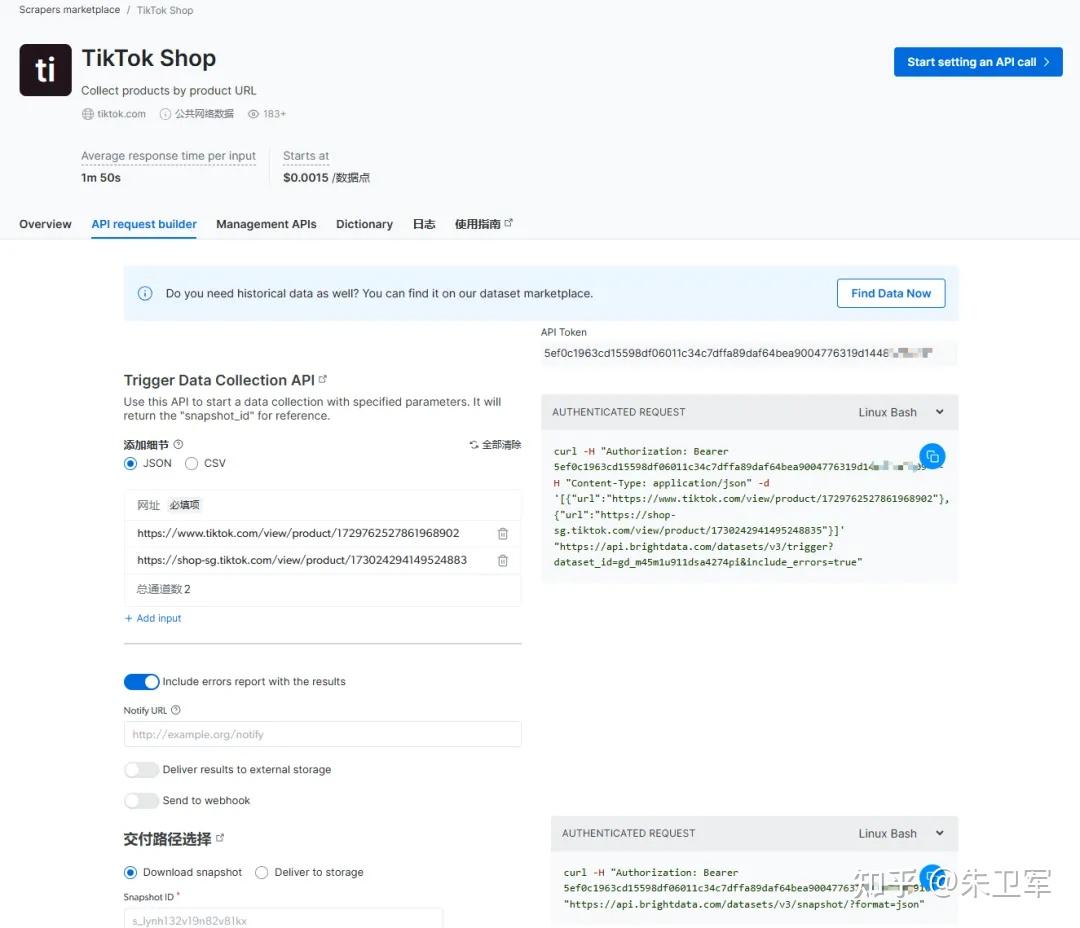Toggle Include errors report with the results
This screenshot has height=928, width=1080.
pyautogui.click(x=141, y=681)
